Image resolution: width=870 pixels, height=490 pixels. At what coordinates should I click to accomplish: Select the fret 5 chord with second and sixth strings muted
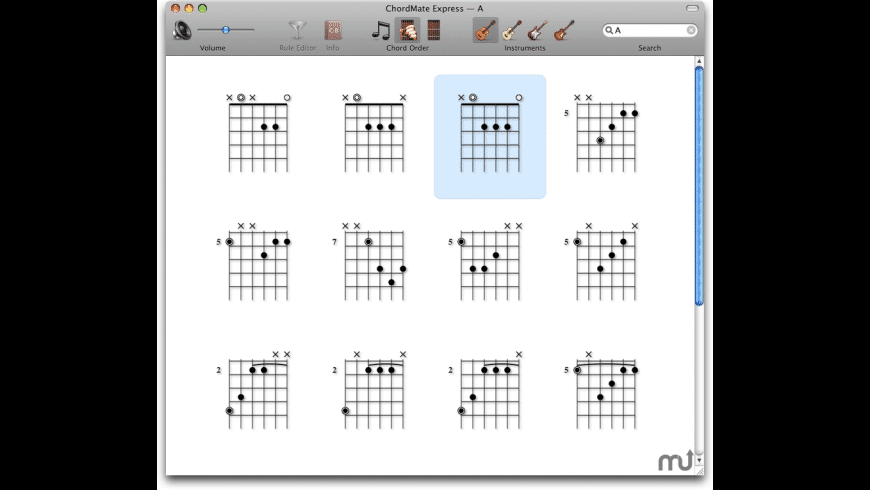(601, 261)
